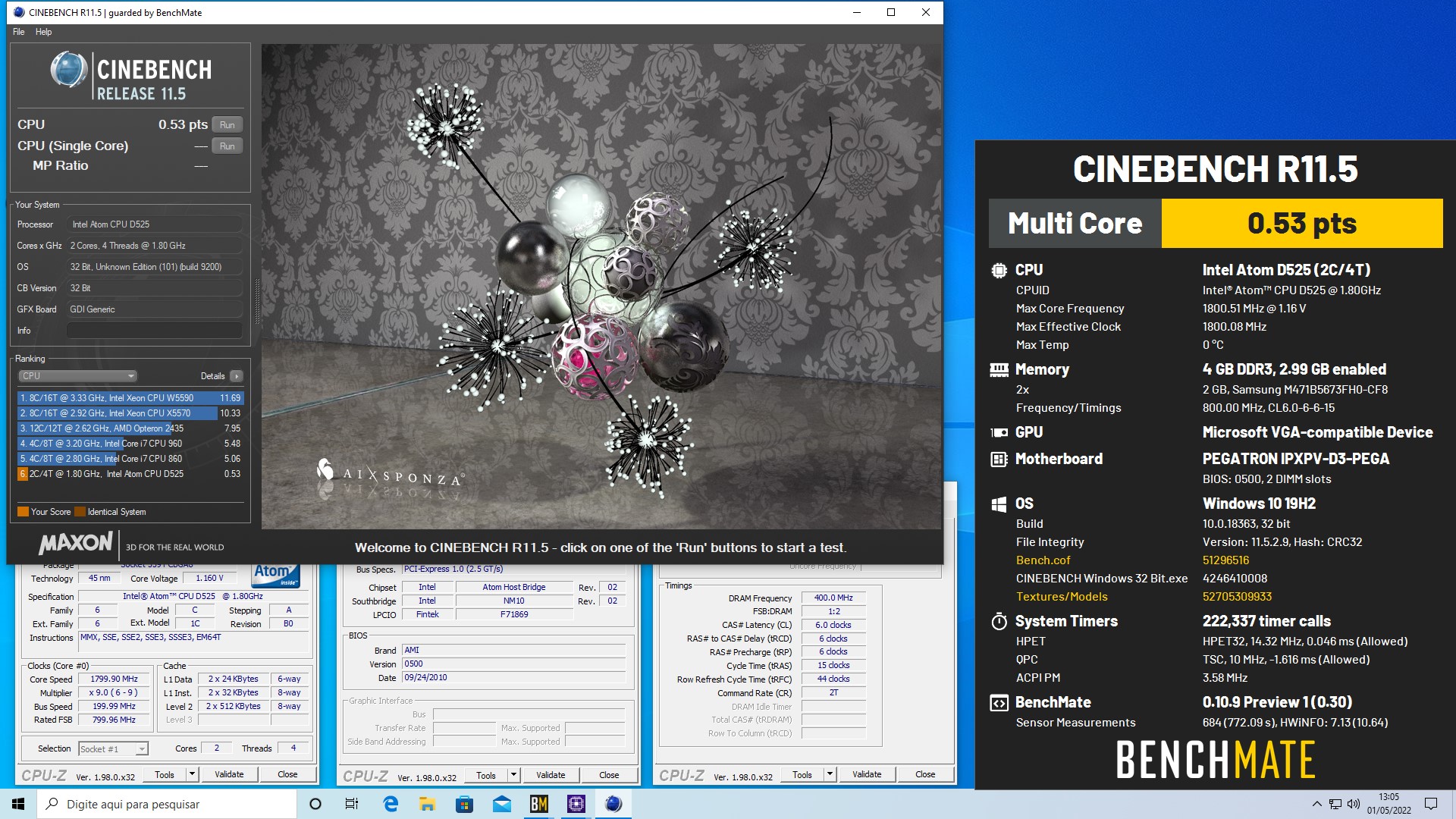Open Tools dropdown arrow in middle CPU-Z
Image resolution: width=1456 pixels, height=819 pixels.
tap(513, 775)
